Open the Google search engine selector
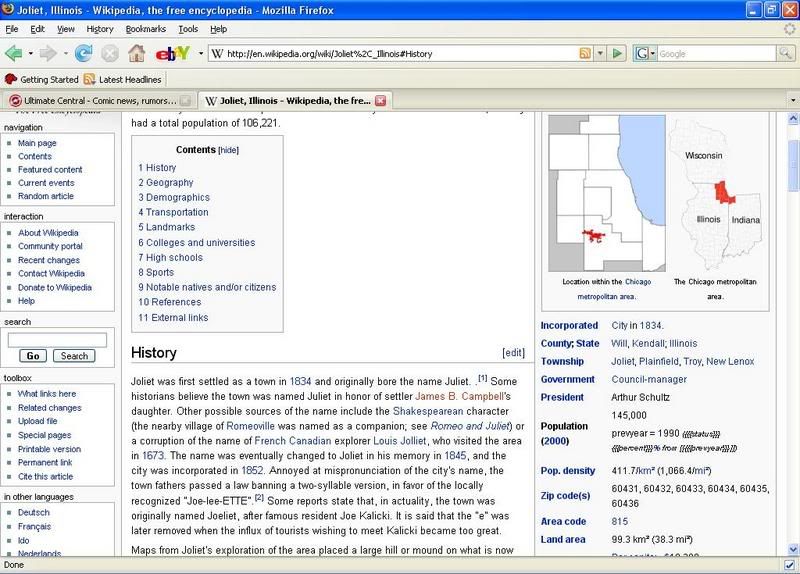Screen dimensions: 800x574 (x=645, y=53)
